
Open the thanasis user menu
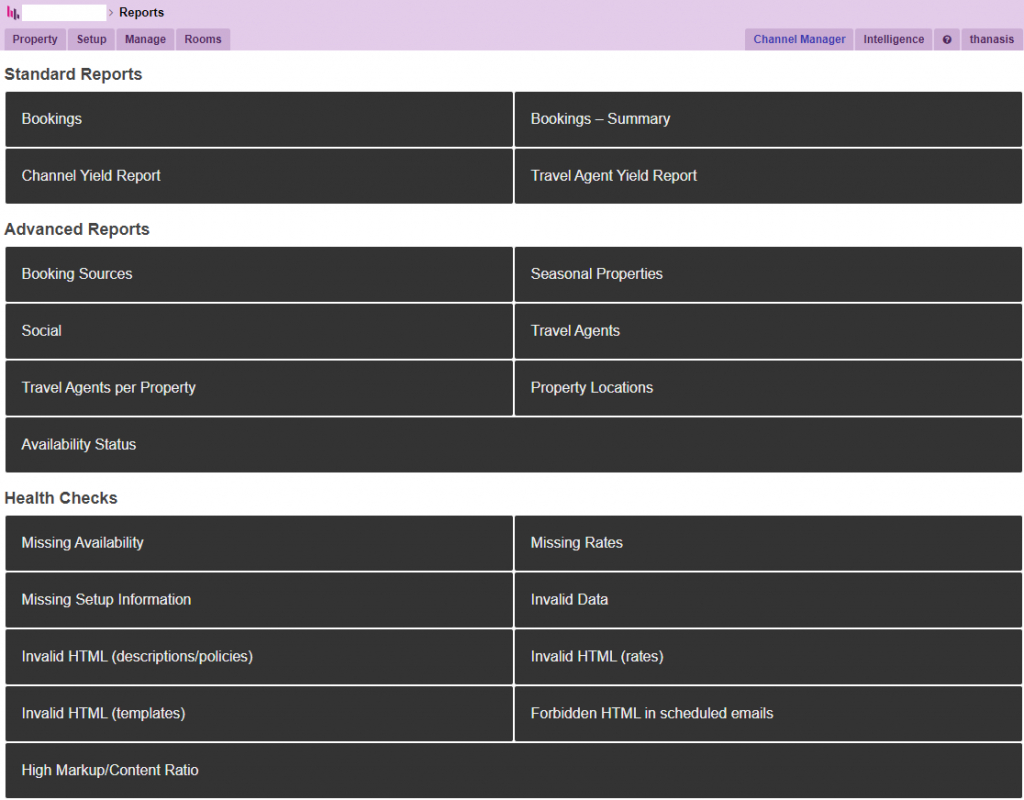[x=991, y=40]
